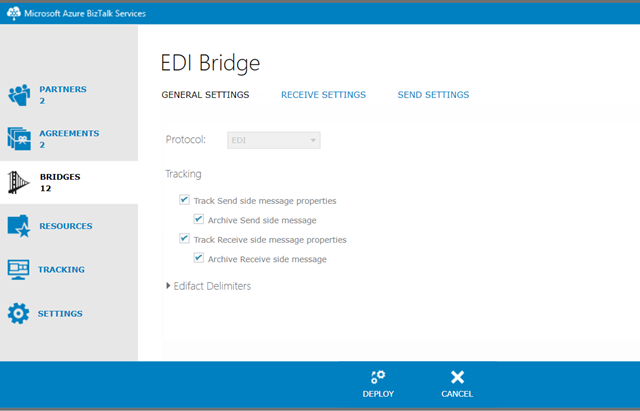Uncheck Track Send side message properties
This screenshot has height=411, width=640.
pos(185,201)
